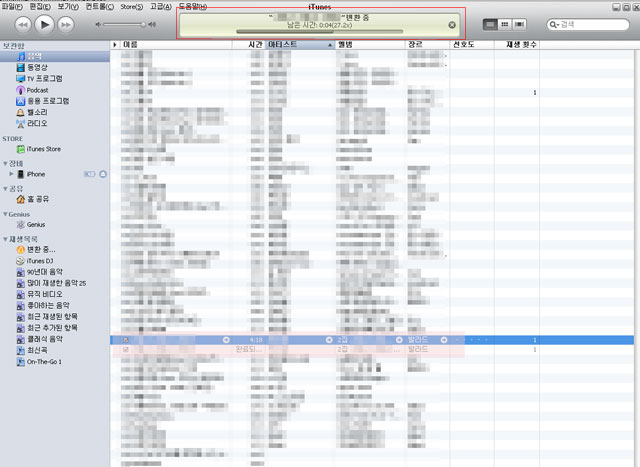Skip back to previous track
The image size is (640, 467).
pyautogui.click(x=23, y=25)
